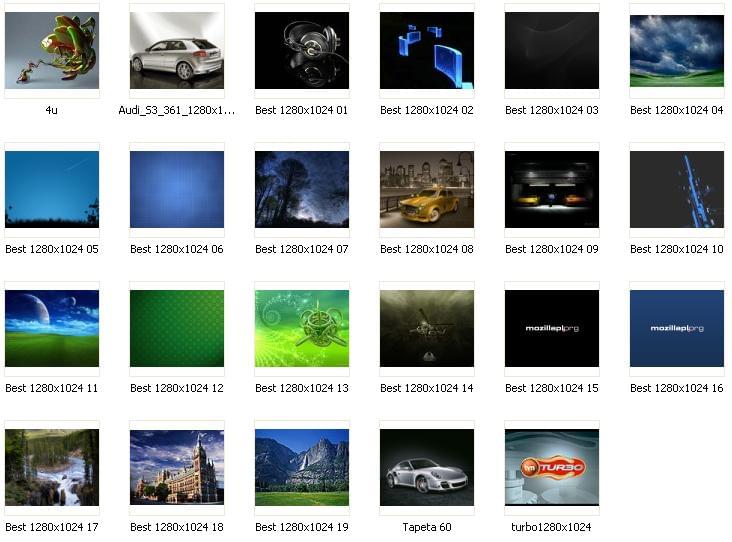This screenshot has width=732, height=542.
Task: Click the file name 'turbo1280x1024'
Action: [x=551, y=527]
